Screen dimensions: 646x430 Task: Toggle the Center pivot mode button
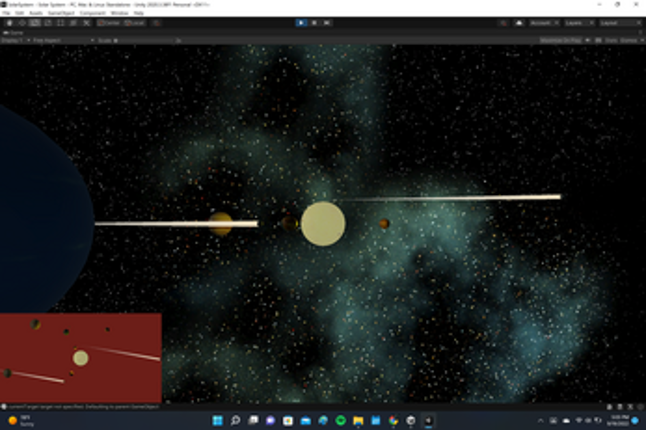(109, 23)
